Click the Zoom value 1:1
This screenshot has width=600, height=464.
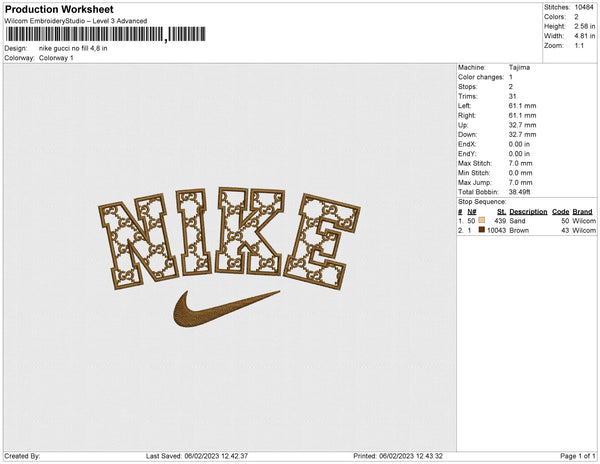pos(579,46)
